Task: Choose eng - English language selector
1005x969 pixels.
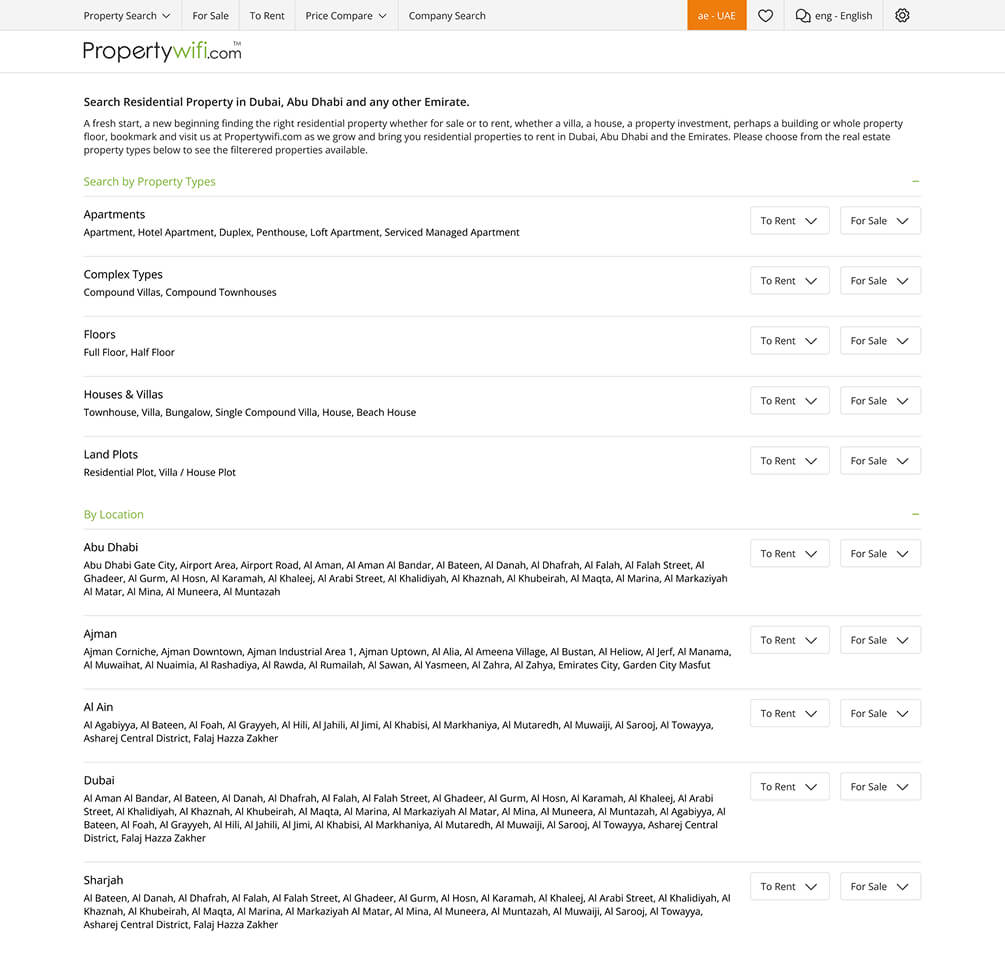Action: [843, 16]
